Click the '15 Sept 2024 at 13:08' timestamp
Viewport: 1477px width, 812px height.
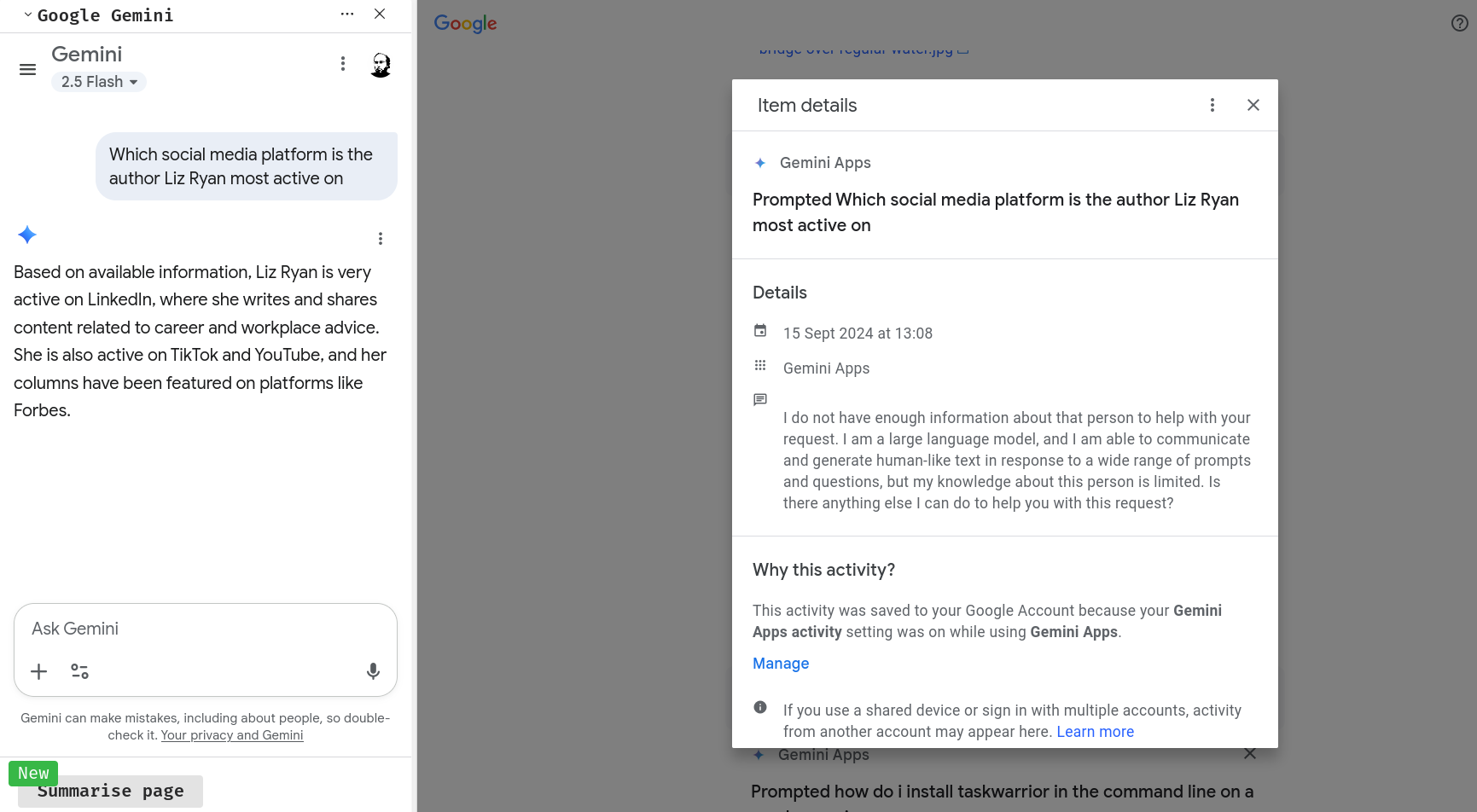858,333
